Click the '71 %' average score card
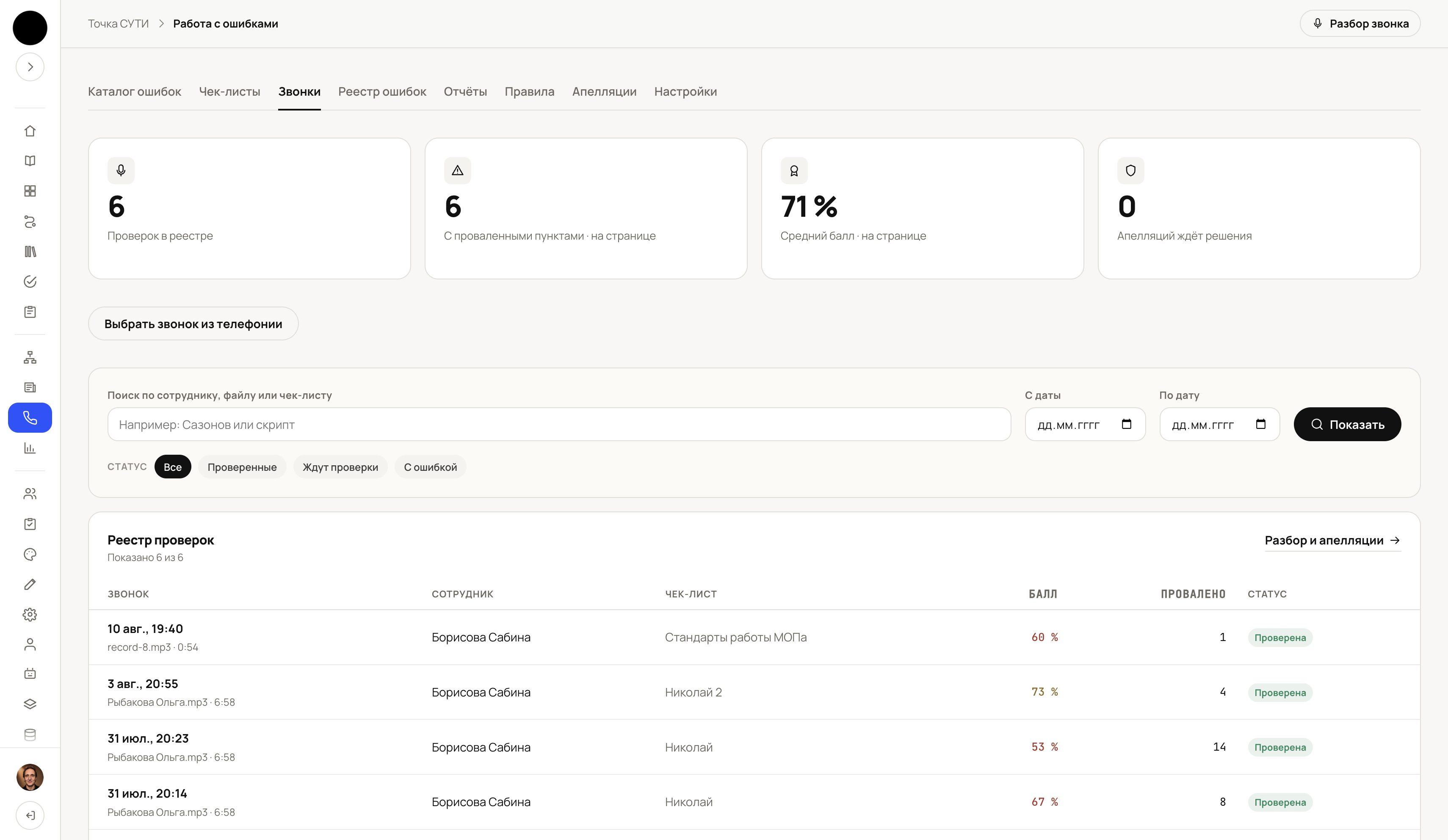The width and height of the screenshot is (1448, 840). click(x=922, y=209)
